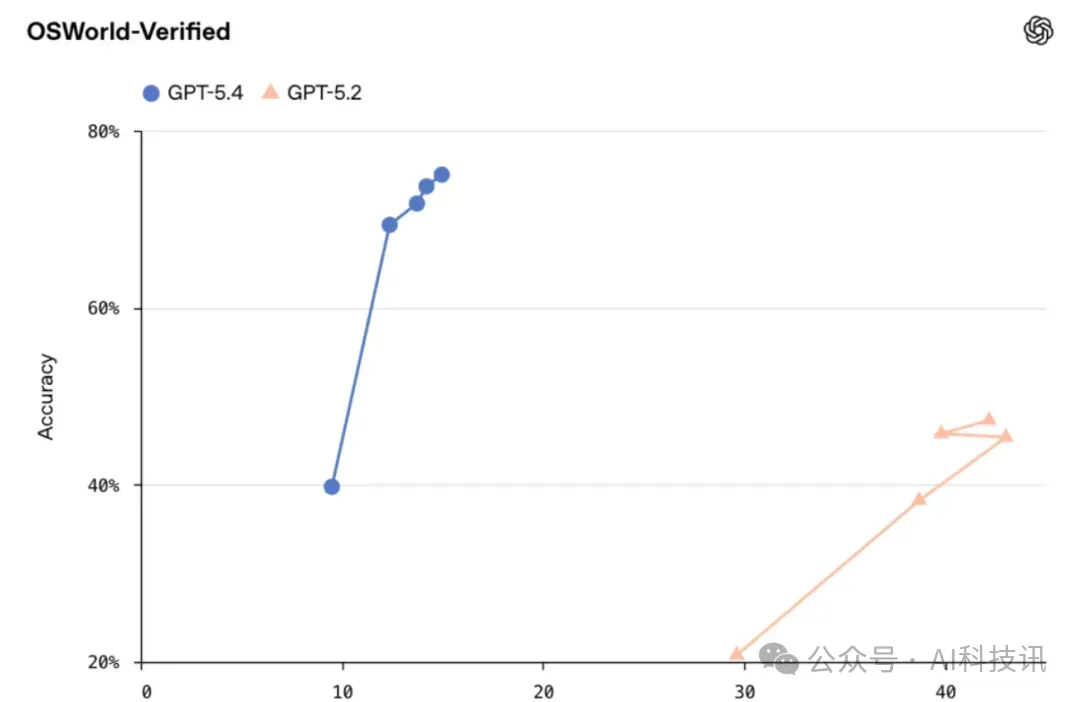Click the GPT-5.2 triangle near 38% accuracy
Image resolution: width=1080 pixels, height=702 pixels.
919,499
